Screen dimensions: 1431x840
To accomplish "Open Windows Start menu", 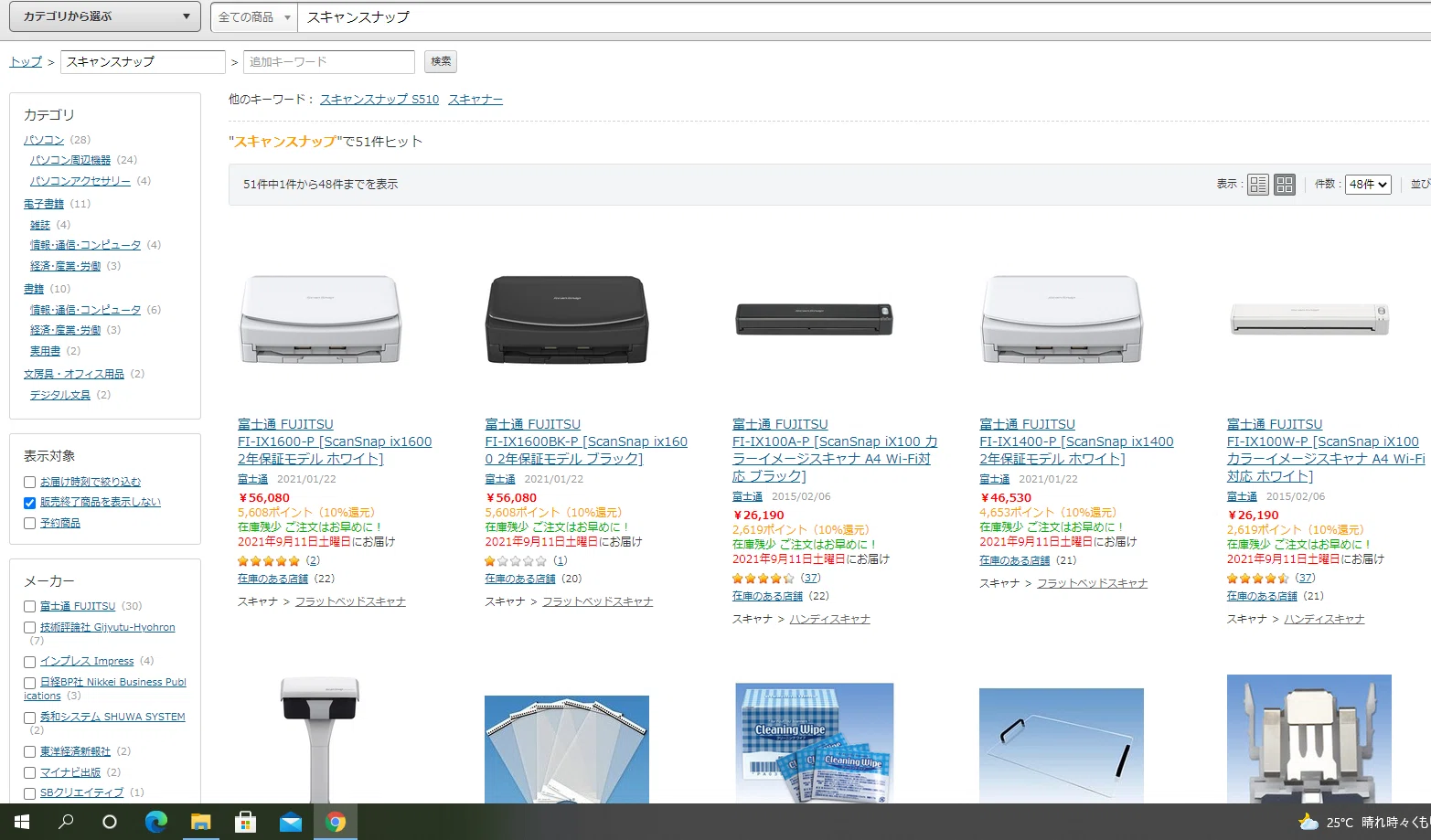I will 22,822.
